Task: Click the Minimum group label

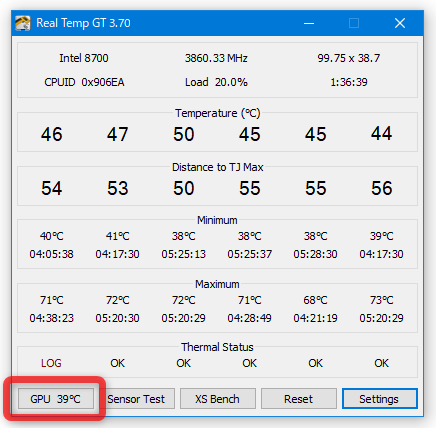Action: pyautogui.click(x=217, y=220)
